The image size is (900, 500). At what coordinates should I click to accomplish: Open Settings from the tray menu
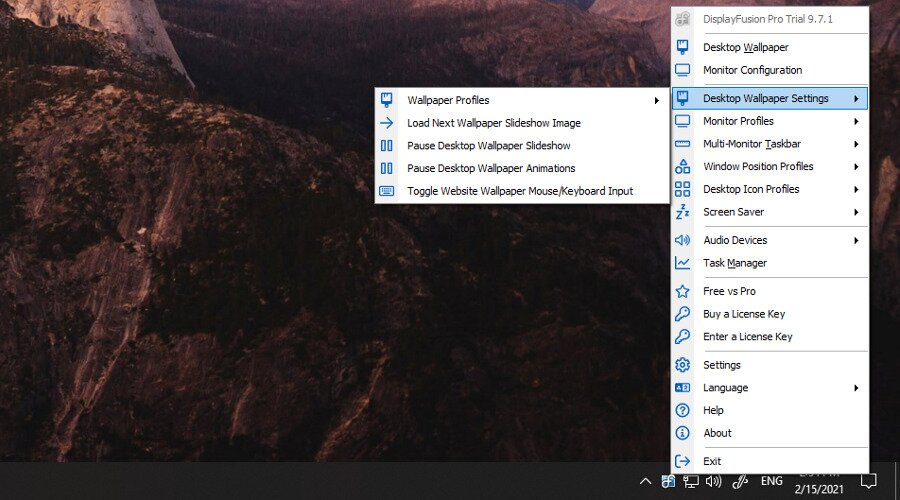tap(770, 365)
